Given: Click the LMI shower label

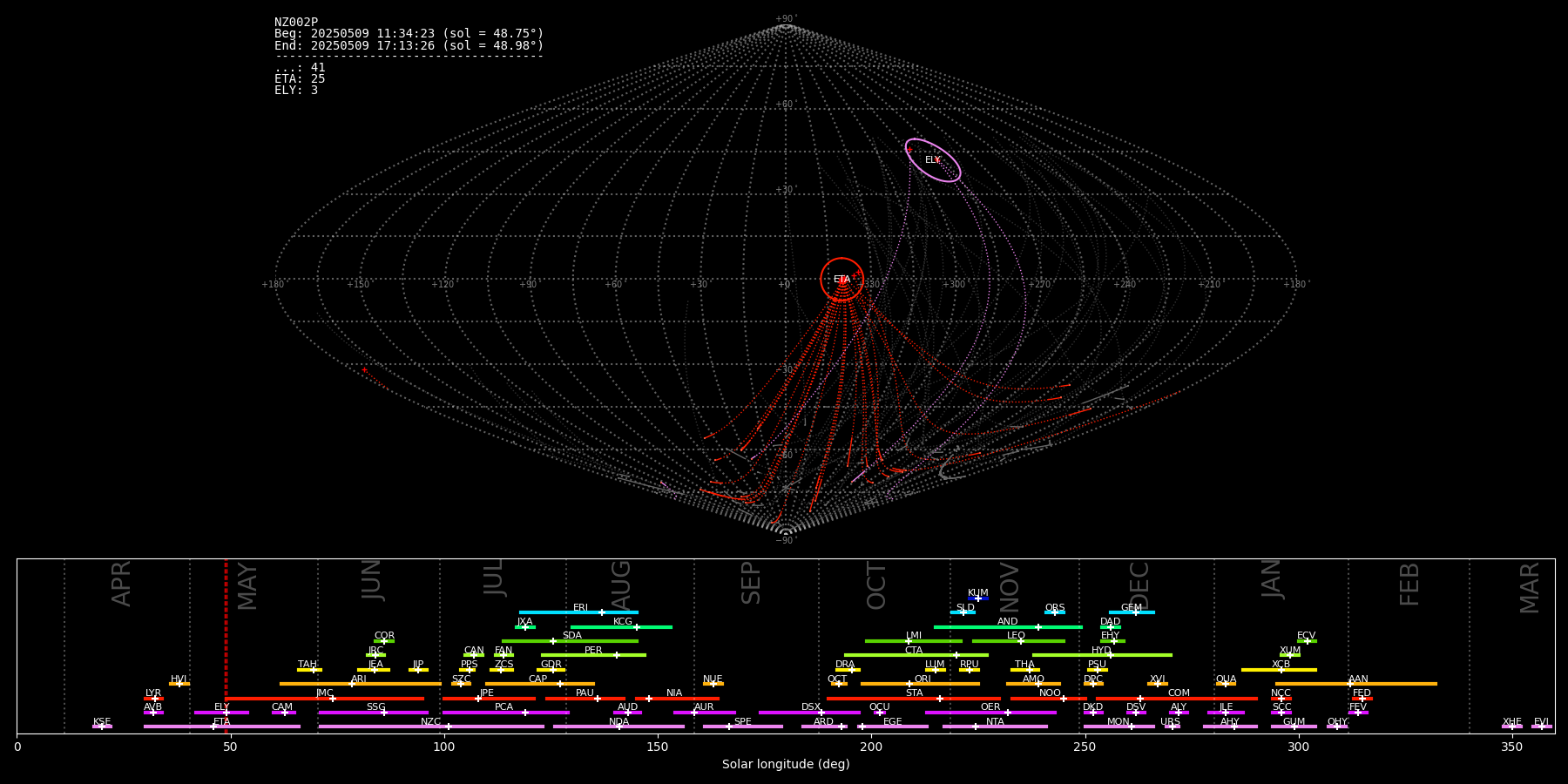Looking at the screenshot, I should tap(914, 636).
